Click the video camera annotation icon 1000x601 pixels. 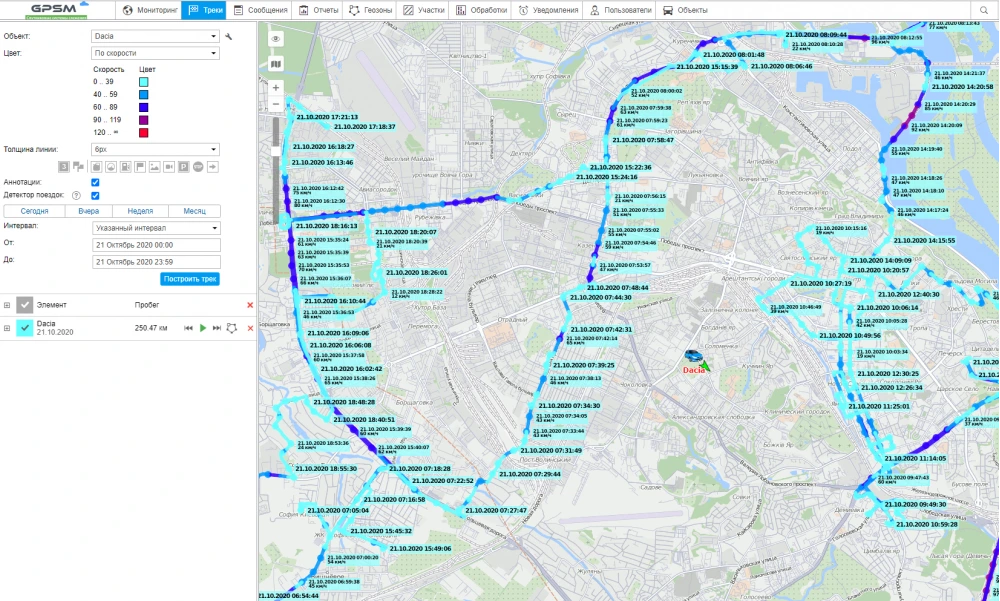(169, 167)
